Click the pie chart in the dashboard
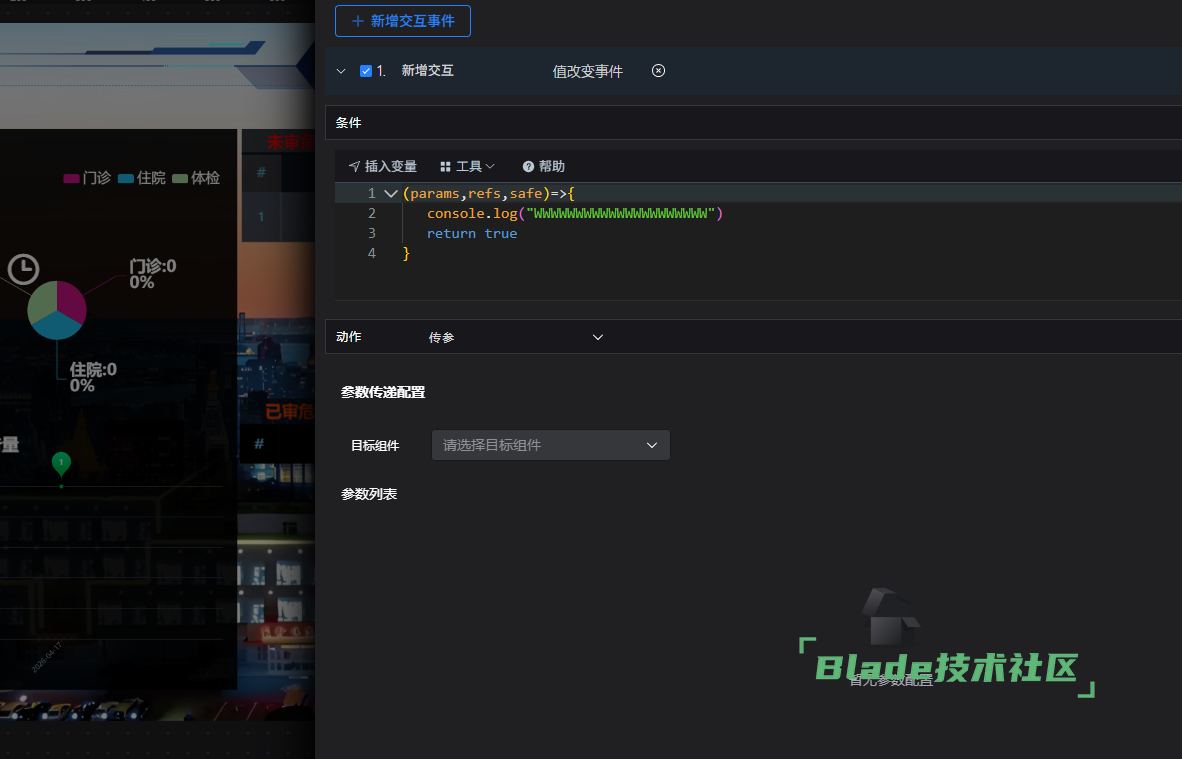 [x=57, y=310]
